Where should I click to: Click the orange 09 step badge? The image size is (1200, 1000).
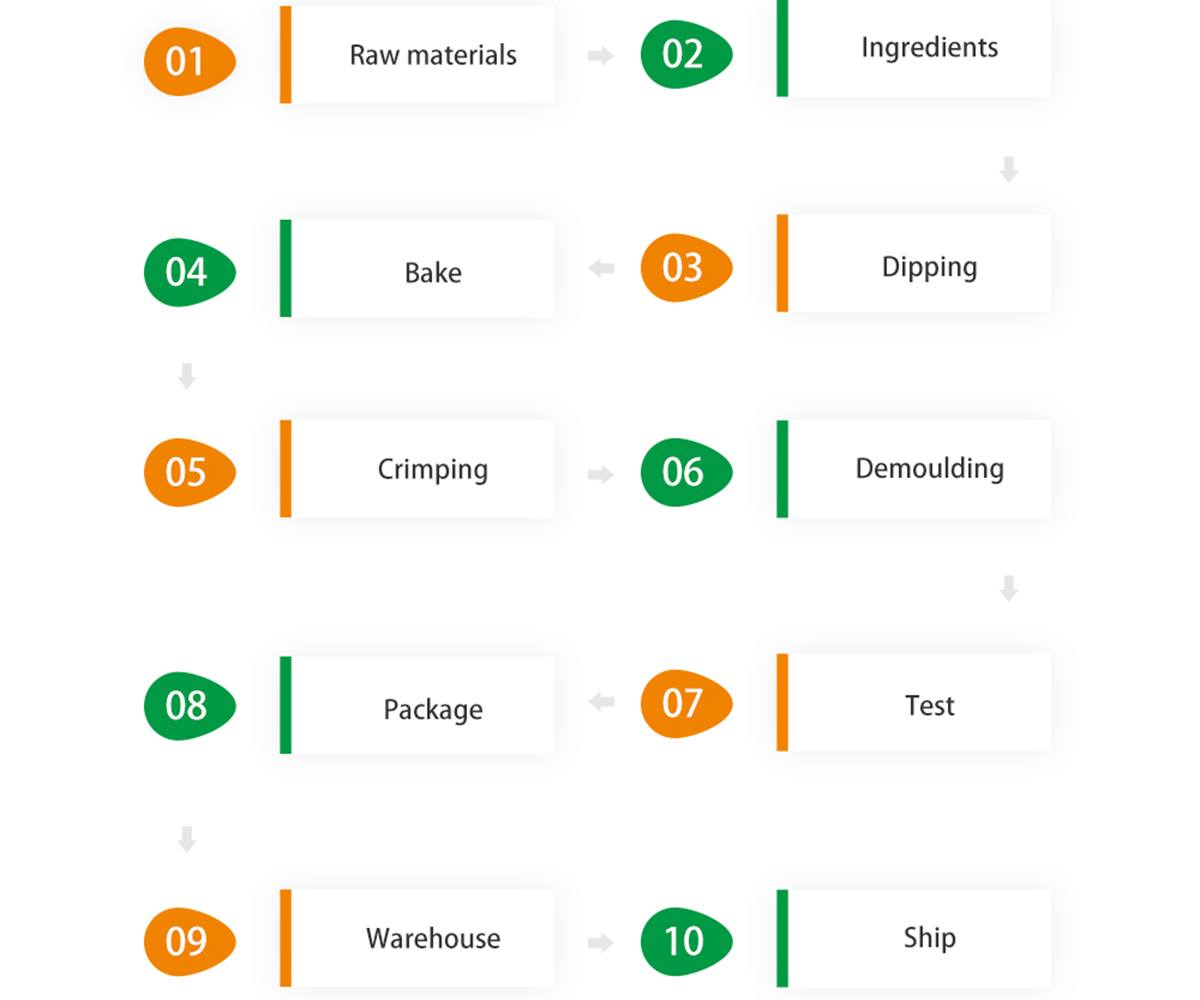(190, 942)
